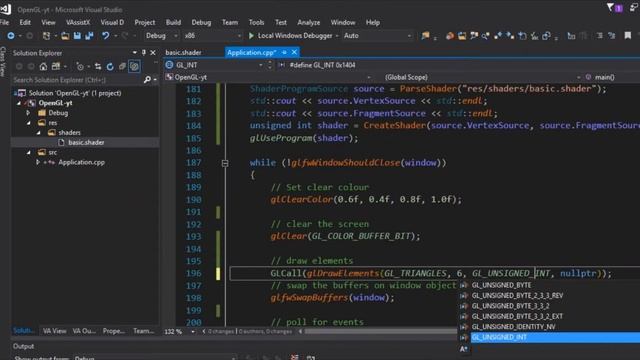Click the Visual Assist find symbol icon
This screenshot has width=640, height=360.
pos(474,36)
